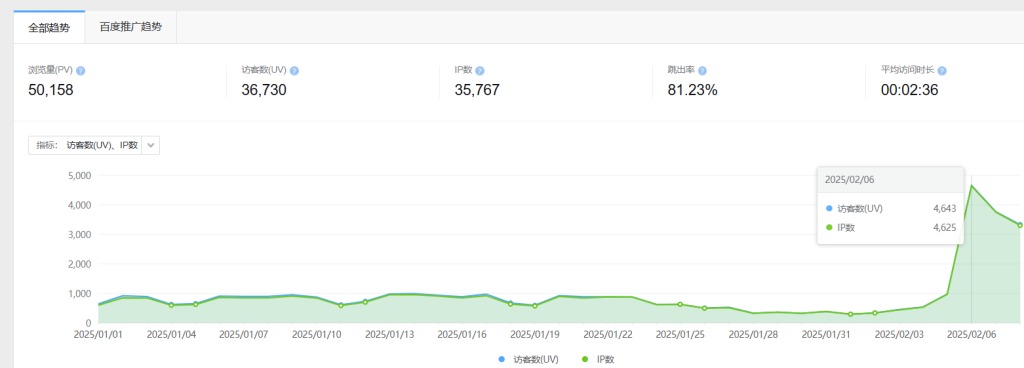Expand the 指标 metrics dropdown arrow

tap(151, 146)
